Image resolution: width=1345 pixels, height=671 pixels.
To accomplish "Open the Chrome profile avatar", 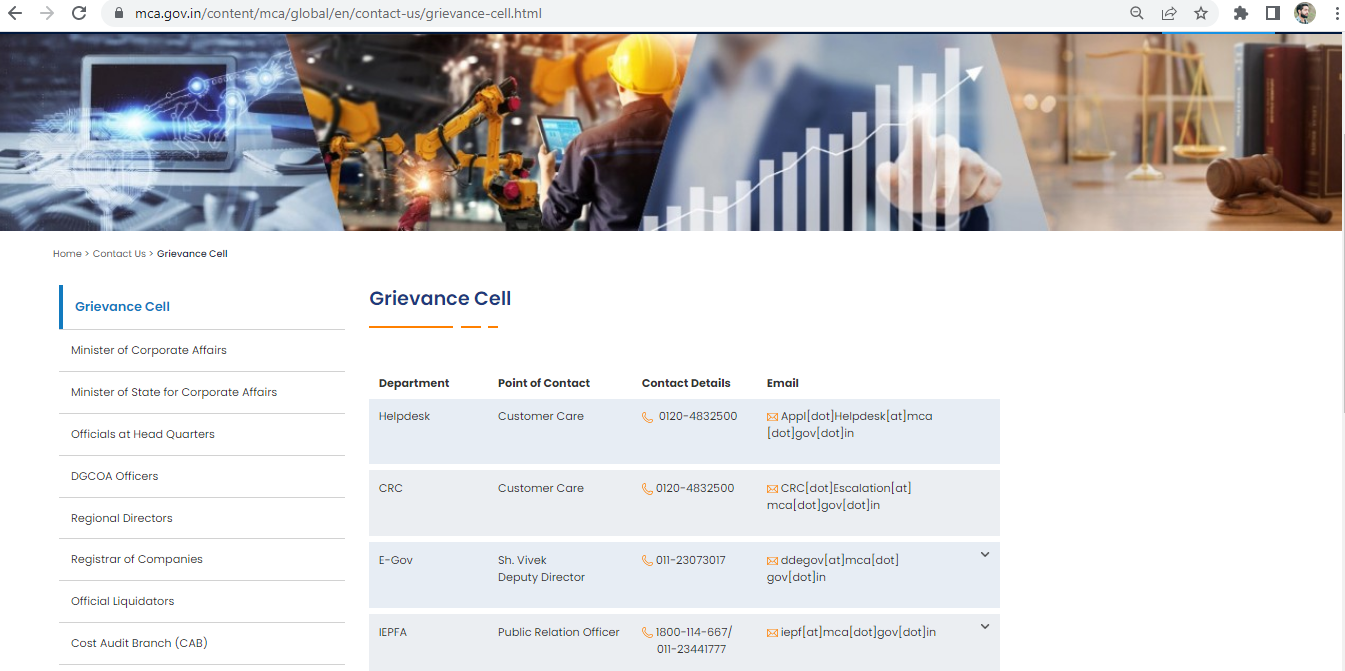I will click(1305, 13).
